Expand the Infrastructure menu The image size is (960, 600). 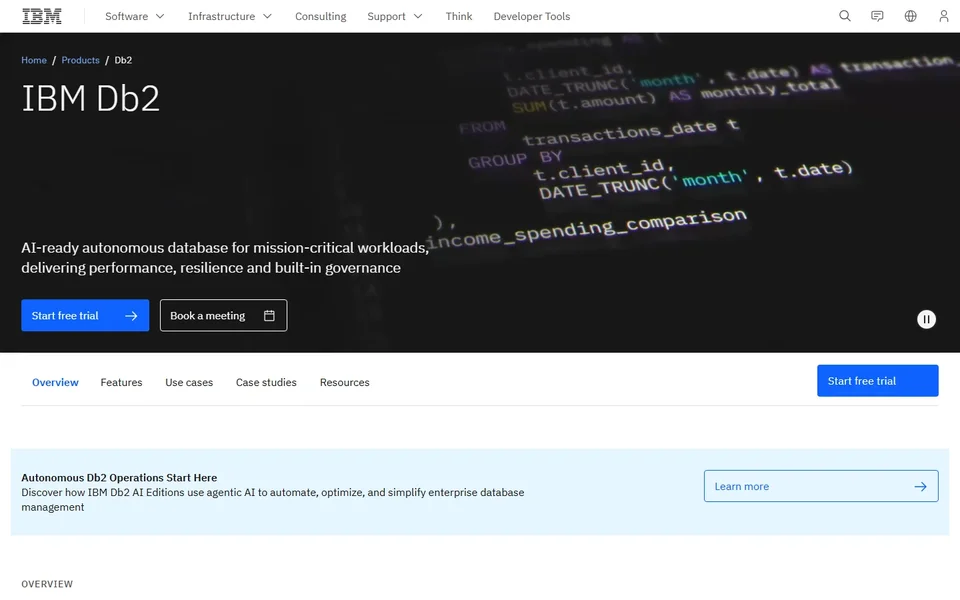click(x=230, y=17)
